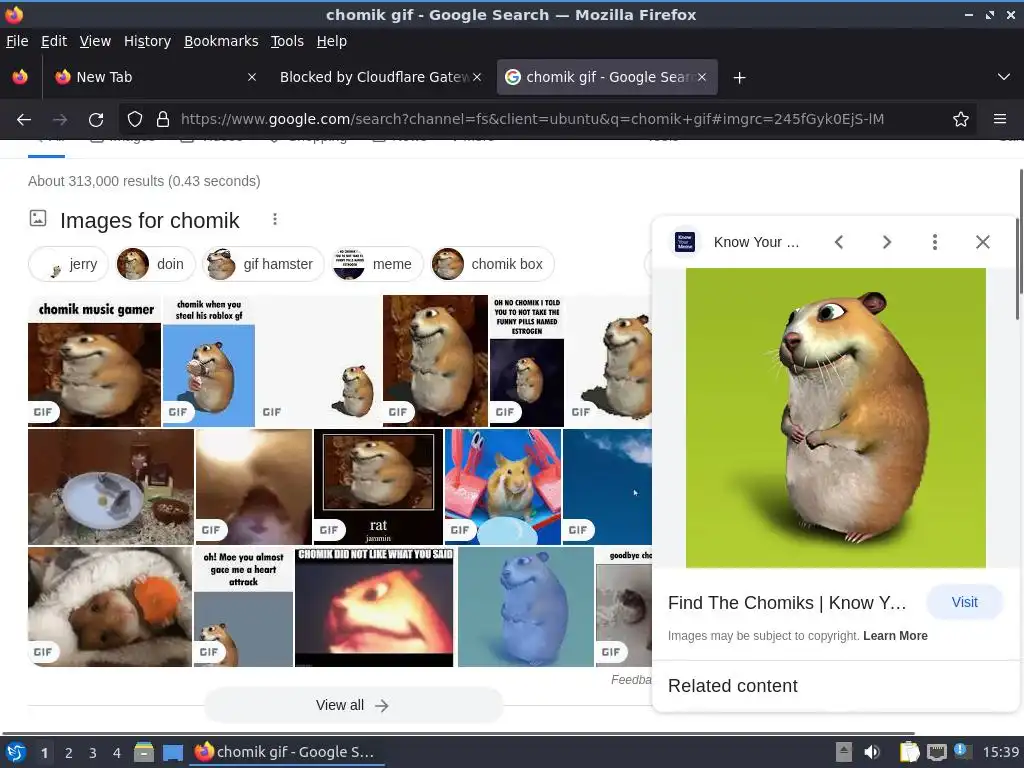This screenshot has height=768, width=1024.
Task: Open the rat jammin GIF thumbnail
Action: point(378,487)
